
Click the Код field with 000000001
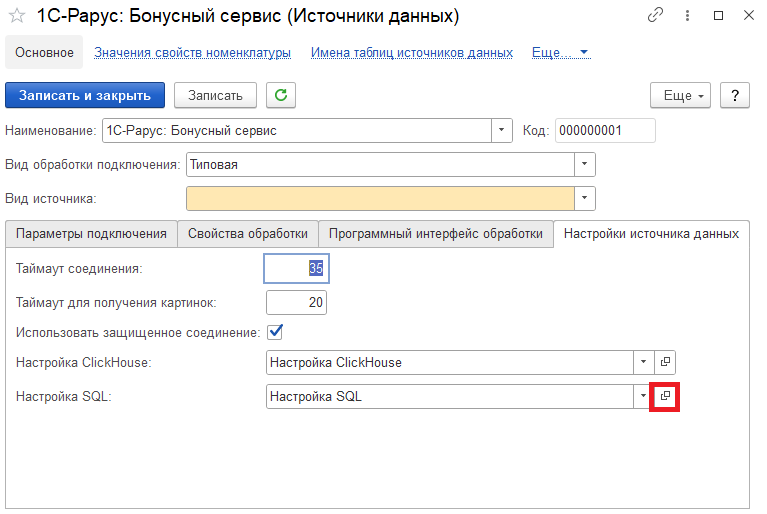tap(605, 131)
